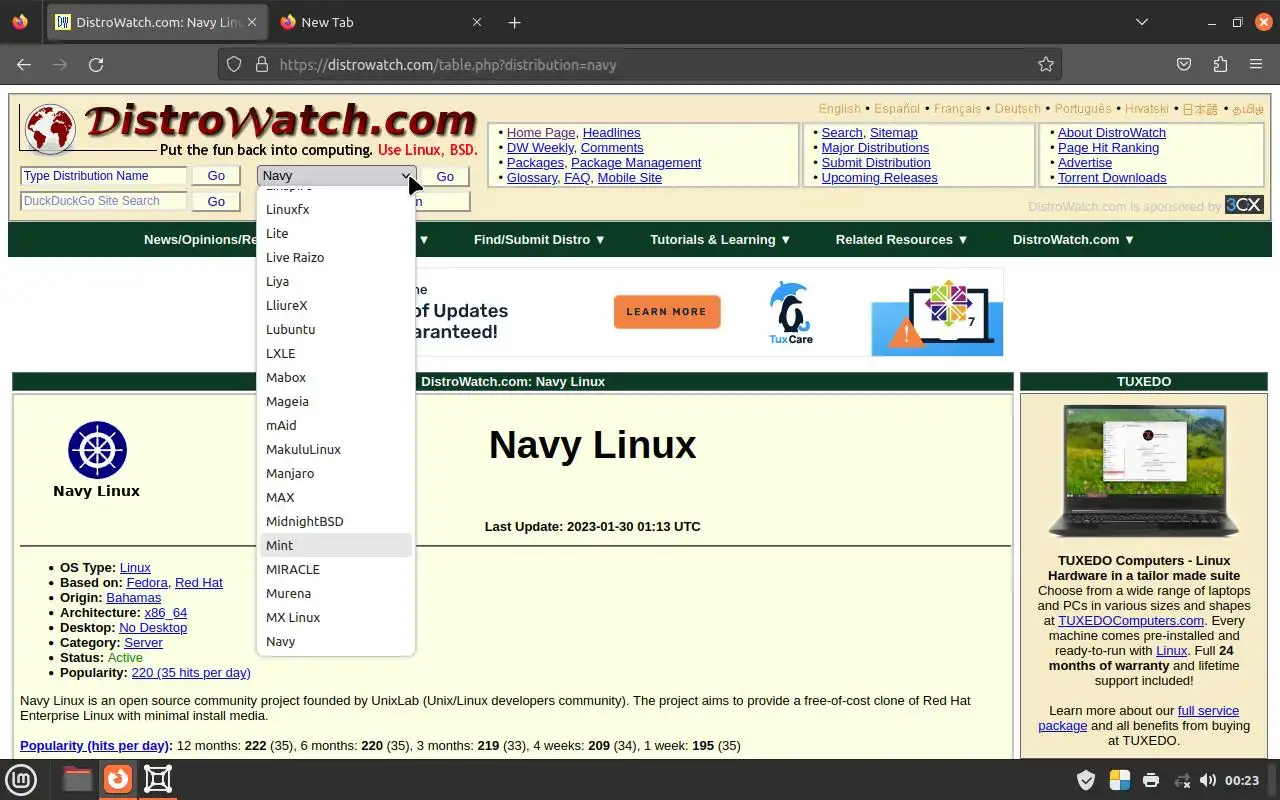Click the screenshot tool taskbar icon
Image resolution: width=1280 pixels, height=800 pixels.
[x=158, y=779]
